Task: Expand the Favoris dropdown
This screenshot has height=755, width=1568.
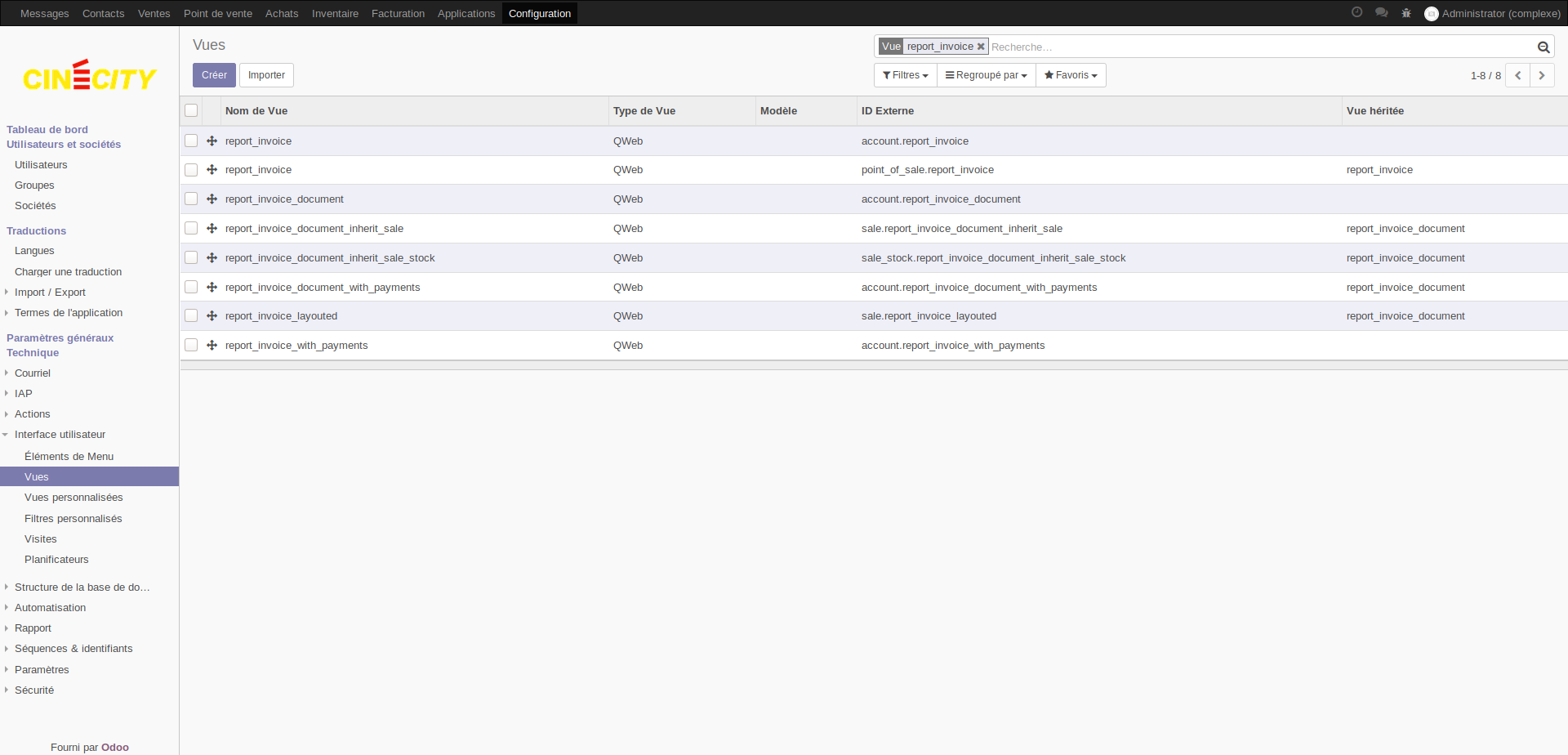Action: point(1070,75)
